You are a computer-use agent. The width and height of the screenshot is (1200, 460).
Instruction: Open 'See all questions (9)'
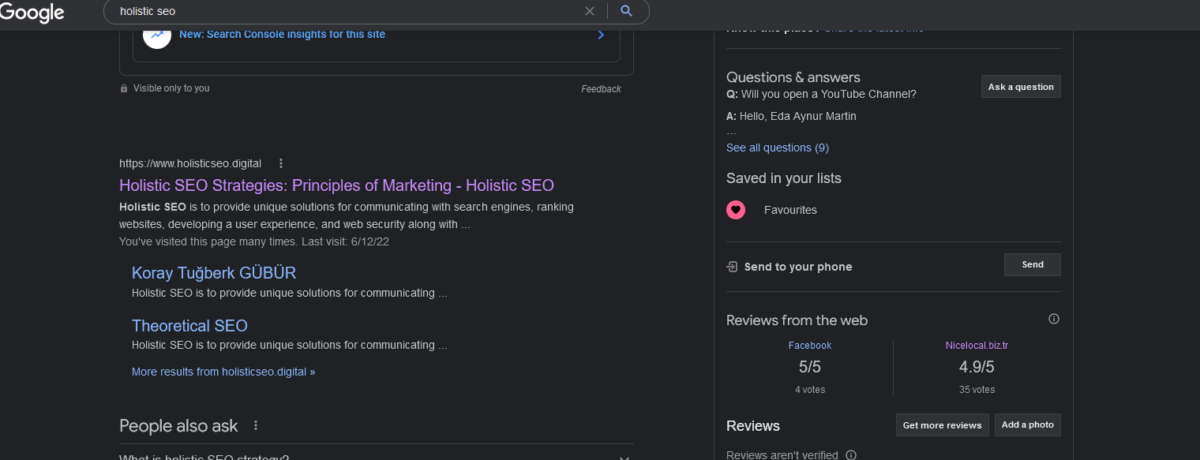777,148
